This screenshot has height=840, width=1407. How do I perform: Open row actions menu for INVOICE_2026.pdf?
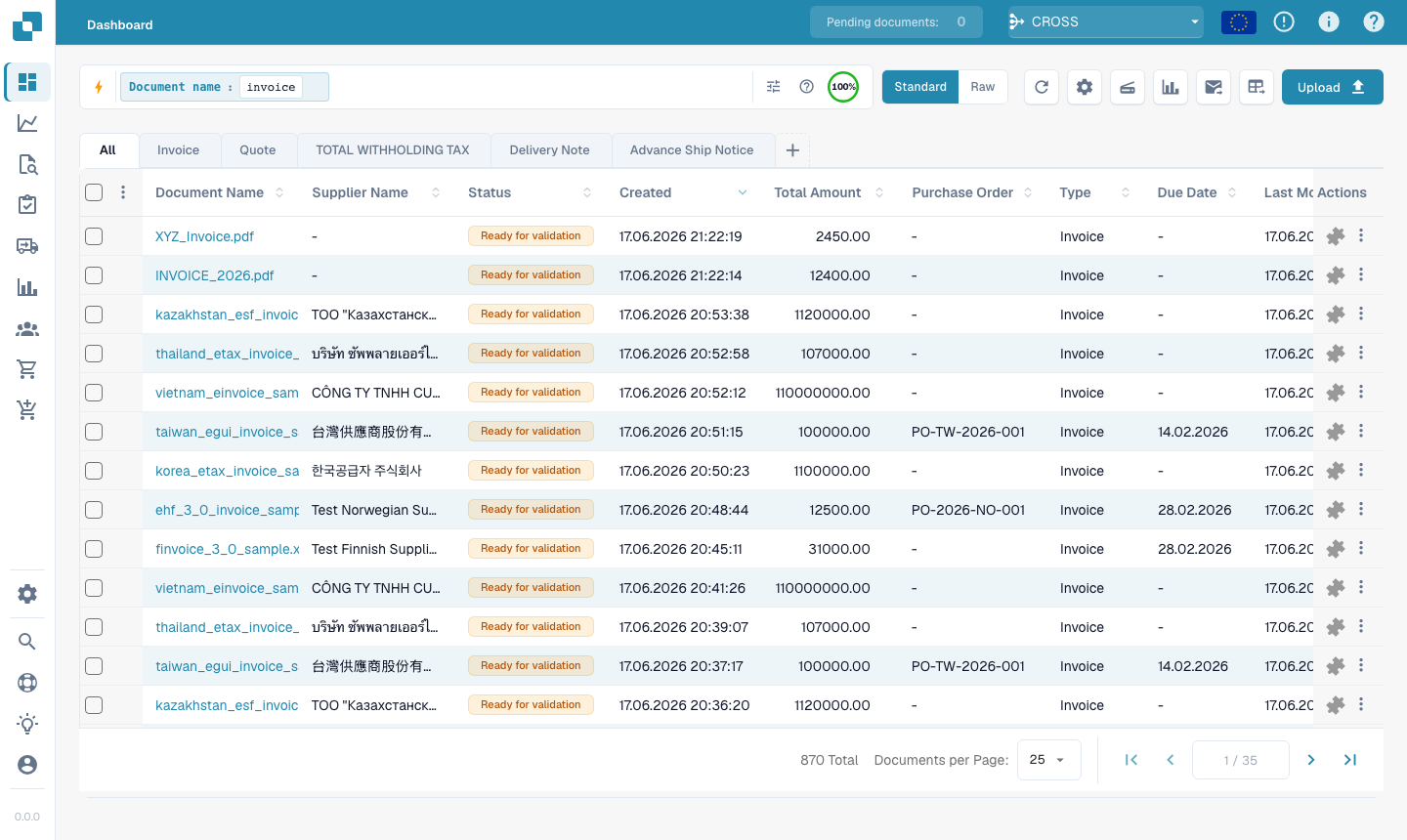pos(1361,275)
